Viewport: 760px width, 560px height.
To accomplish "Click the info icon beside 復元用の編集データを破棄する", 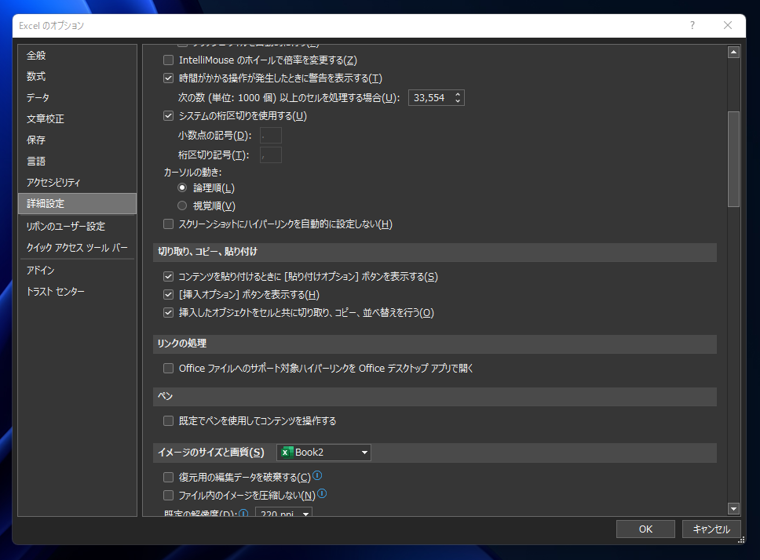I will pos(317,475).
